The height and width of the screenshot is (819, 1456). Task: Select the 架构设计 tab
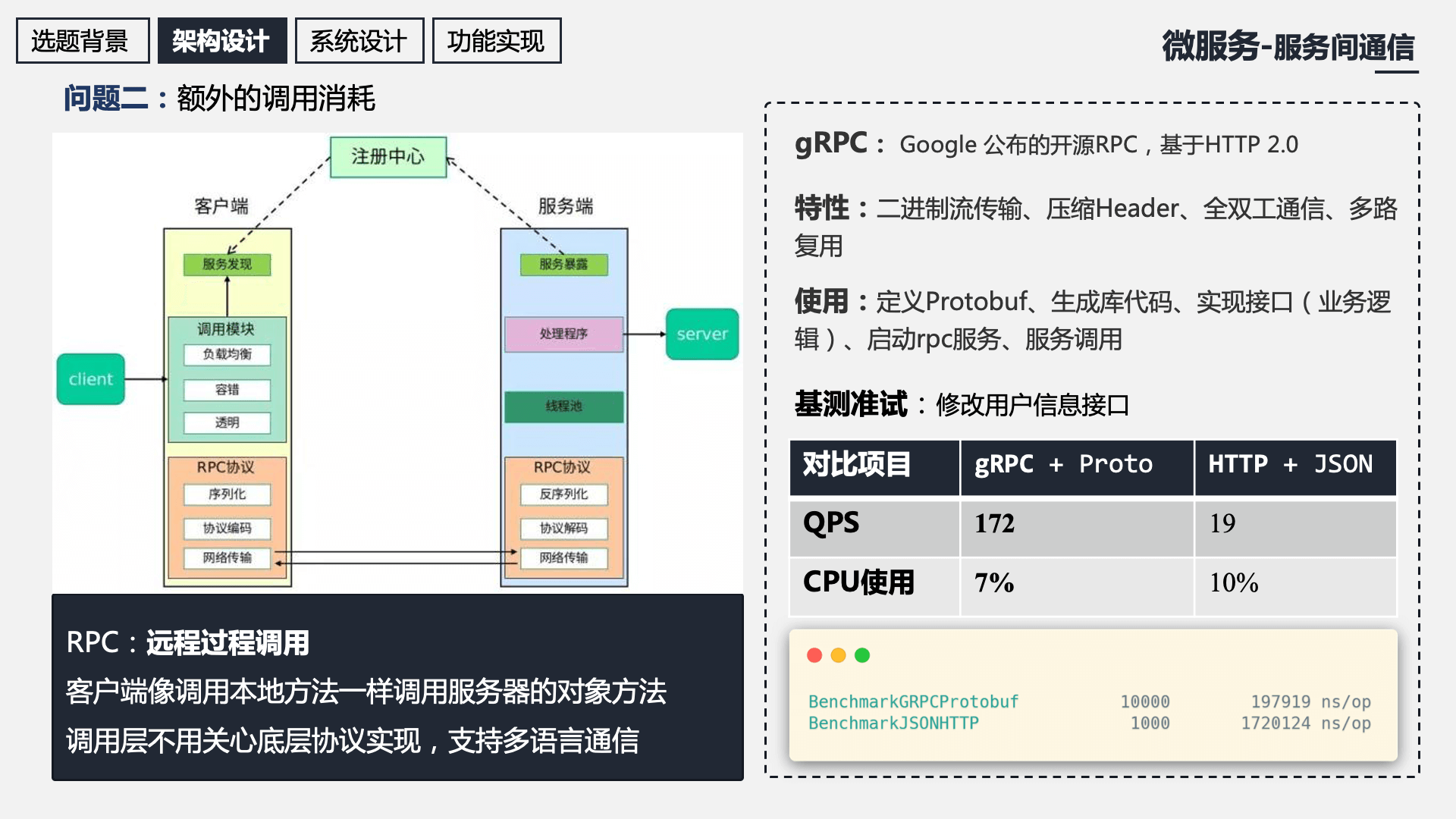click(221, 41)
